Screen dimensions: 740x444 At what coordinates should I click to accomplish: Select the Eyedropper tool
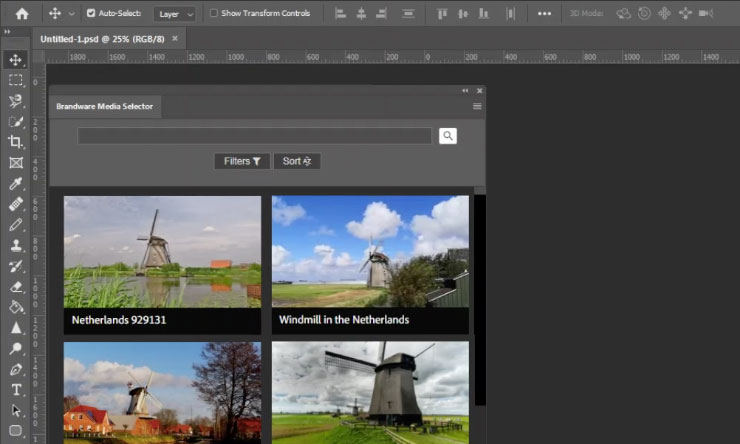(x=16, y=183)
